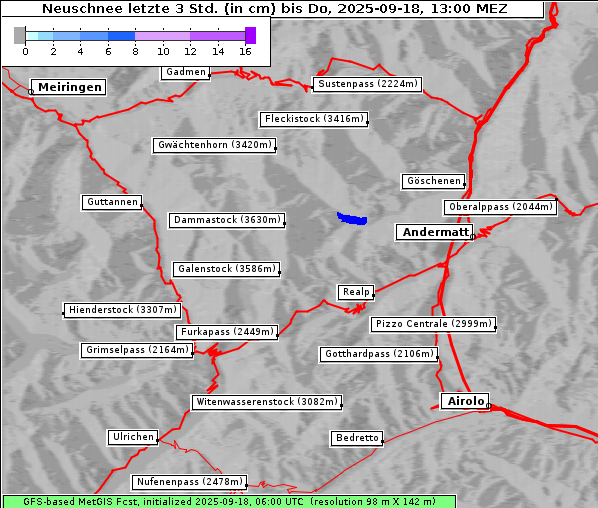Click the Dammastock (3630m) label
598x508 pixels.
click(227, 220)
